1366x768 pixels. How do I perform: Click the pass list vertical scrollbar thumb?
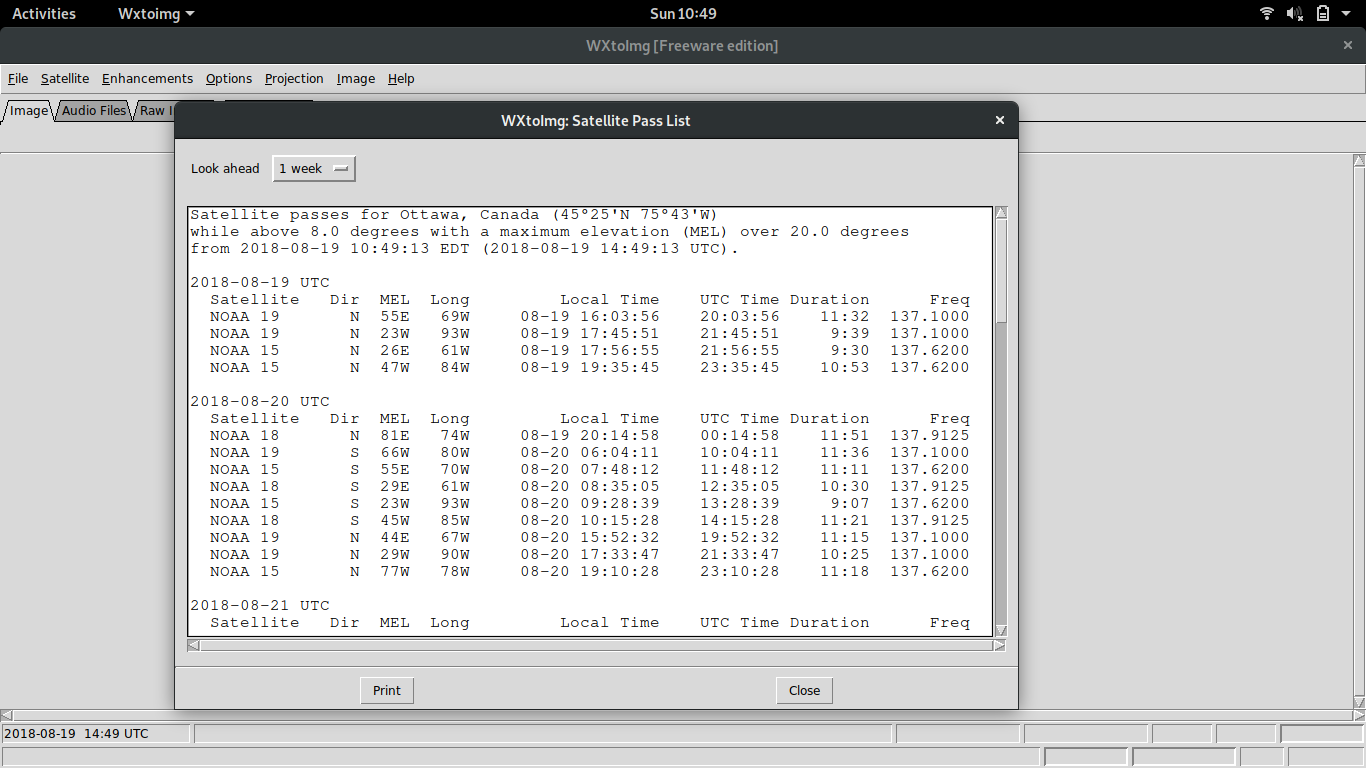[x=1001, y=271]
